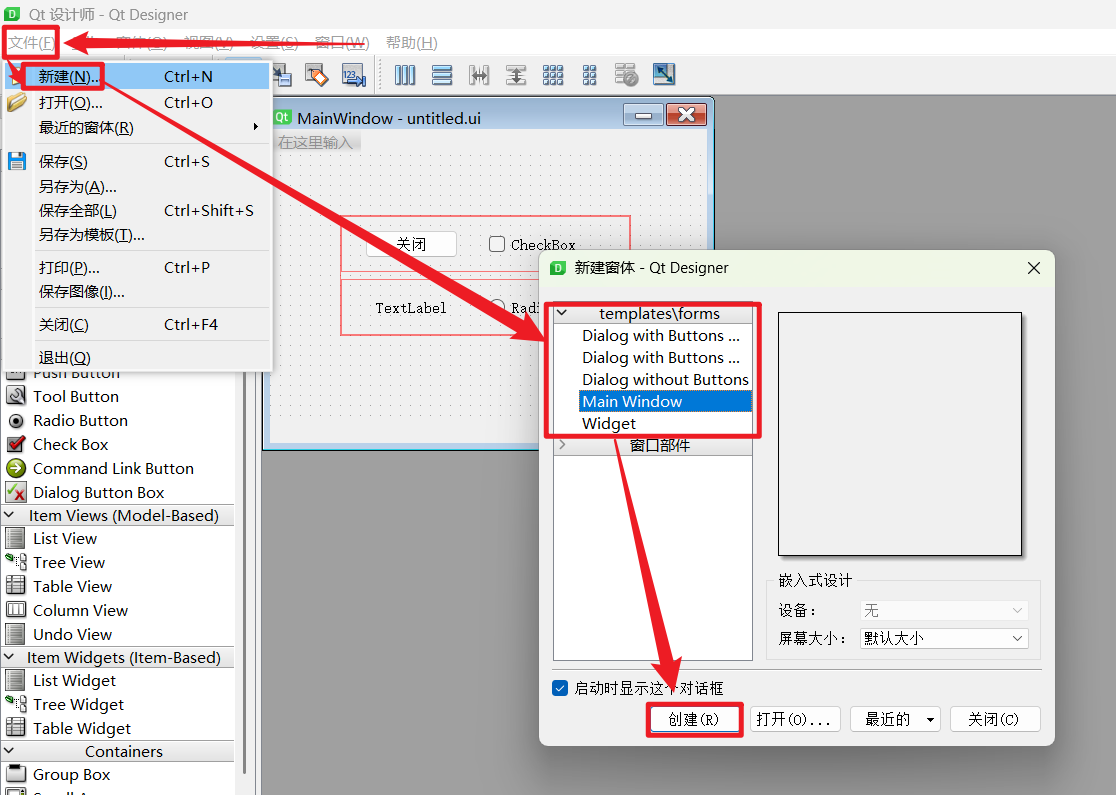Click the 关闭 push button in form
1116x795 pixels.
tap(411, 244)
